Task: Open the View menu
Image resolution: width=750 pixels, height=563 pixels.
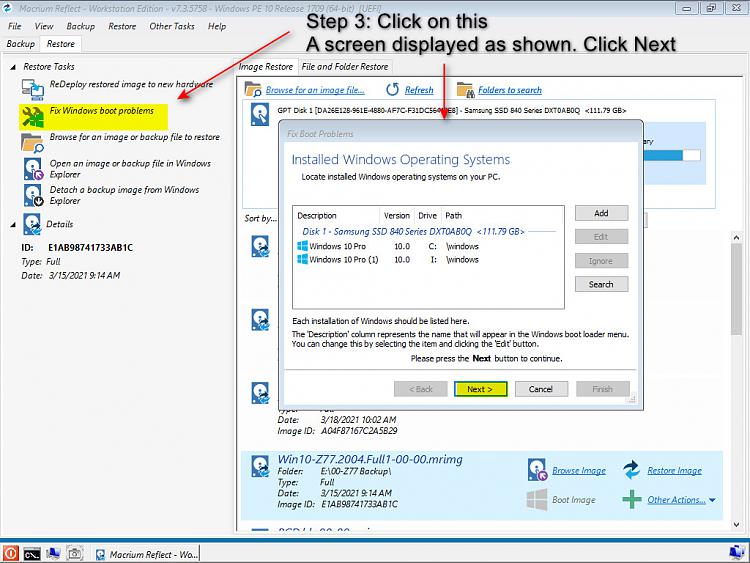Action: (44, 26)
